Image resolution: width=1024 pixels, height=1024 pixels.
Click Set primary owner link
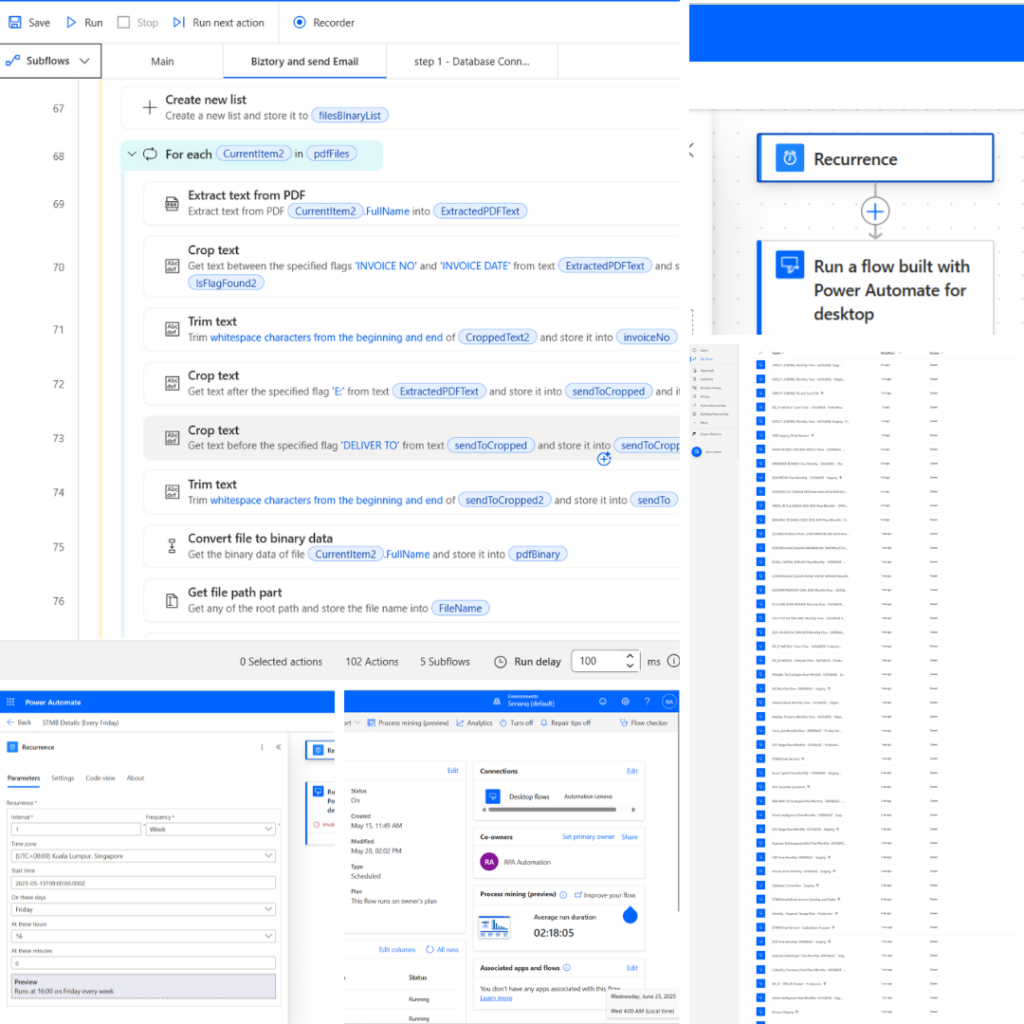point(587,837)
